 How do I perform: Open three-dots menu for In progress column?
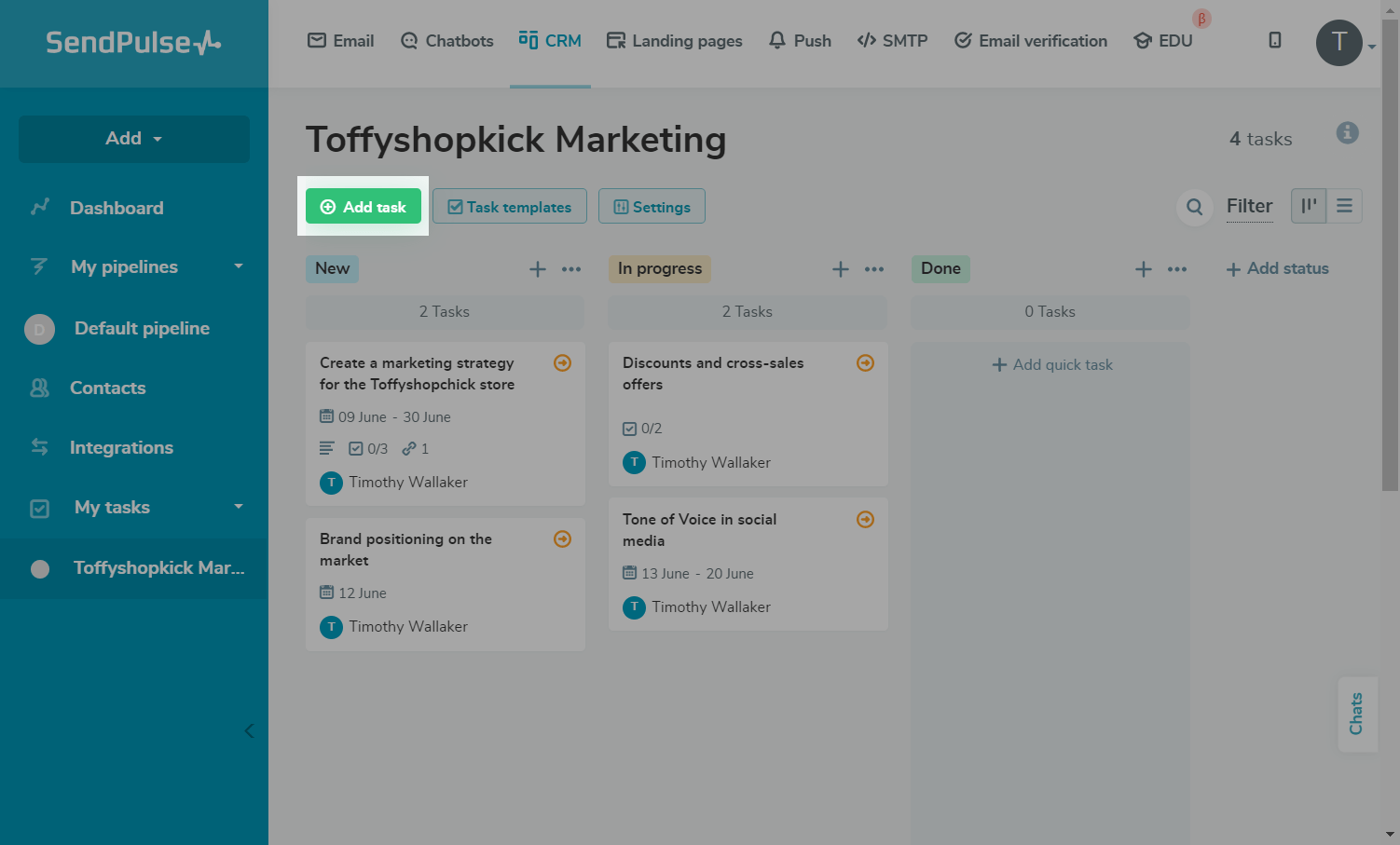pyautogui.click(x=873, y=269)
